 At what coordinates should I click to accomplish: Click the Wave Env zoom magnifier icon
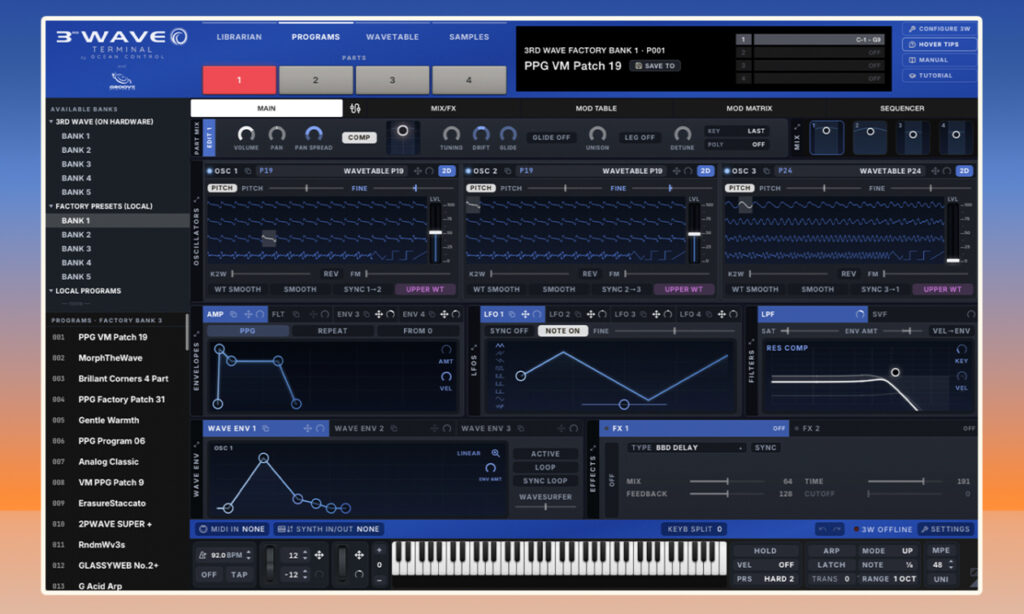tap(496, 453)
